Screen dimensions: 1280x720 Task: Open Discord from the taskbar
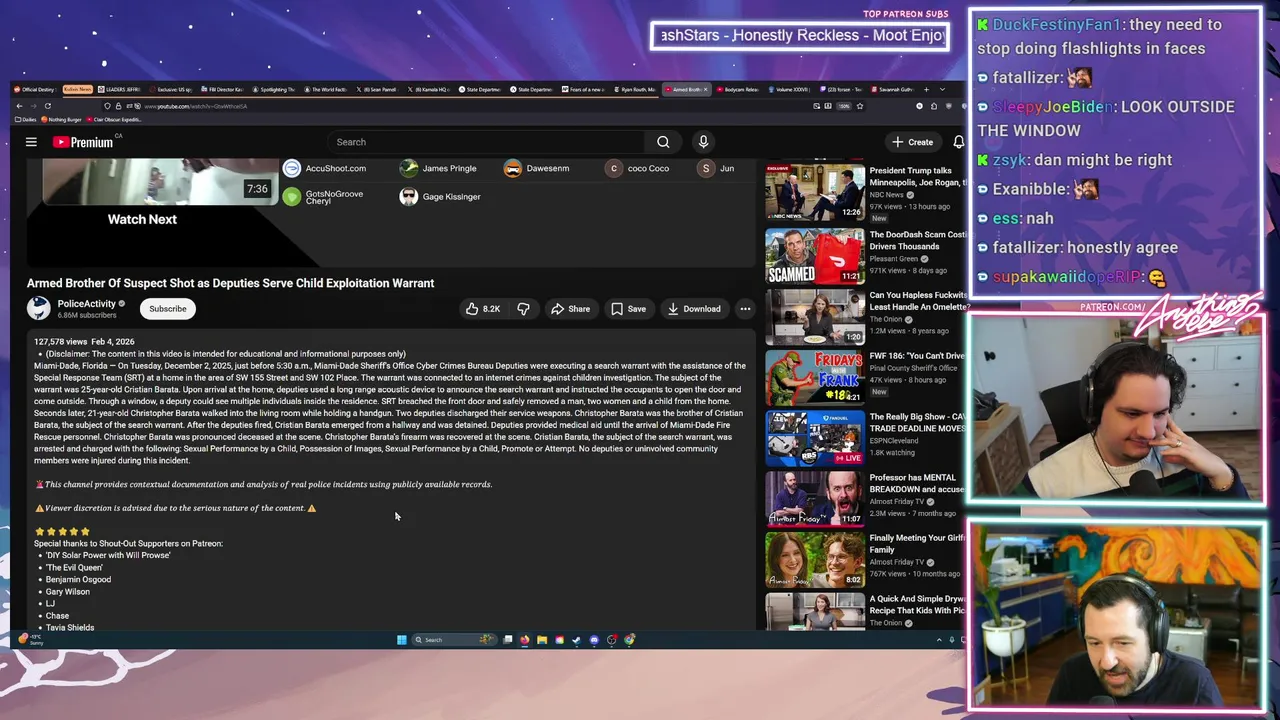[594, 640]
